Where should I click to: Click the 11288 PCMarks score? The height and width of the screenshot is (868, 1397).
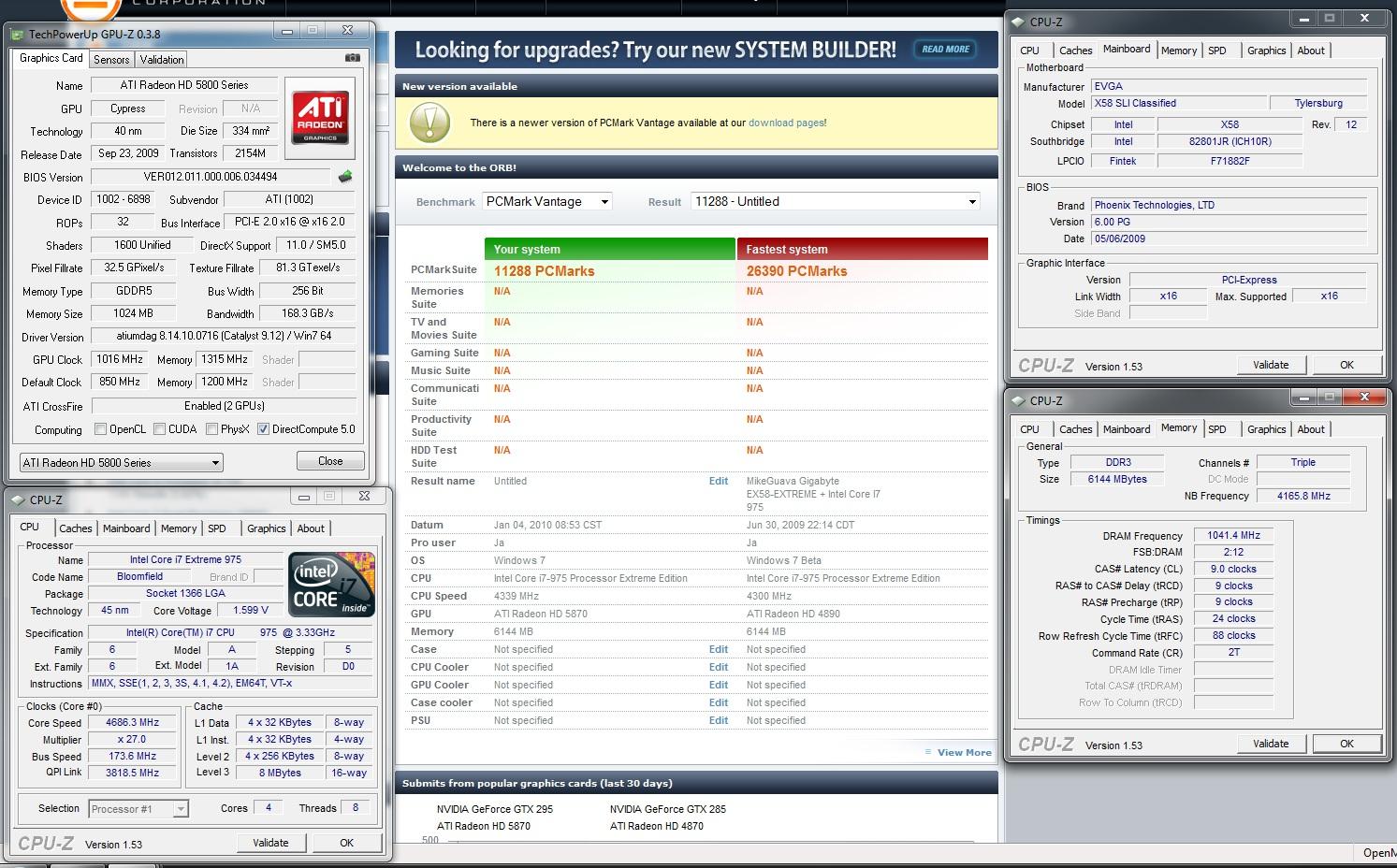point(544,271)
